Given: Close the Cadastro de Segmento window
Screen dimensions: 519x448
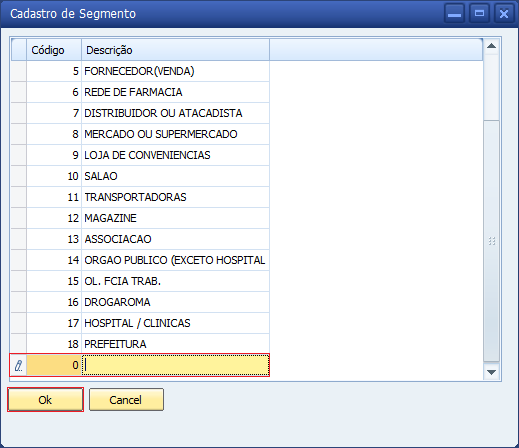Looking at the screenshot, I should click(x=504, y=14).
